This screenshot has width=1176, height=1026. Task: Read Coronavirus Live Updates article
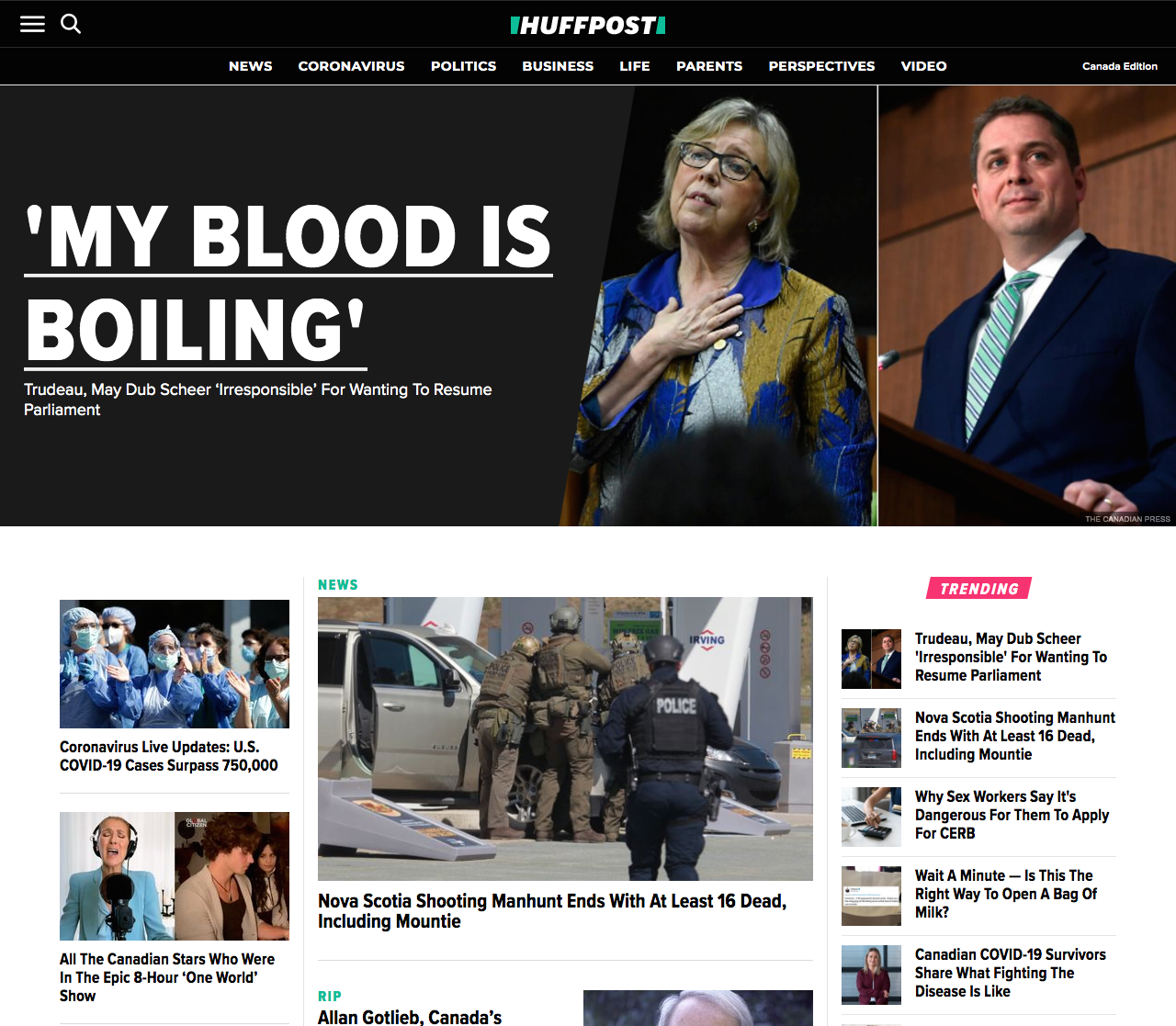pyautogui.click(x=169, y=756)
